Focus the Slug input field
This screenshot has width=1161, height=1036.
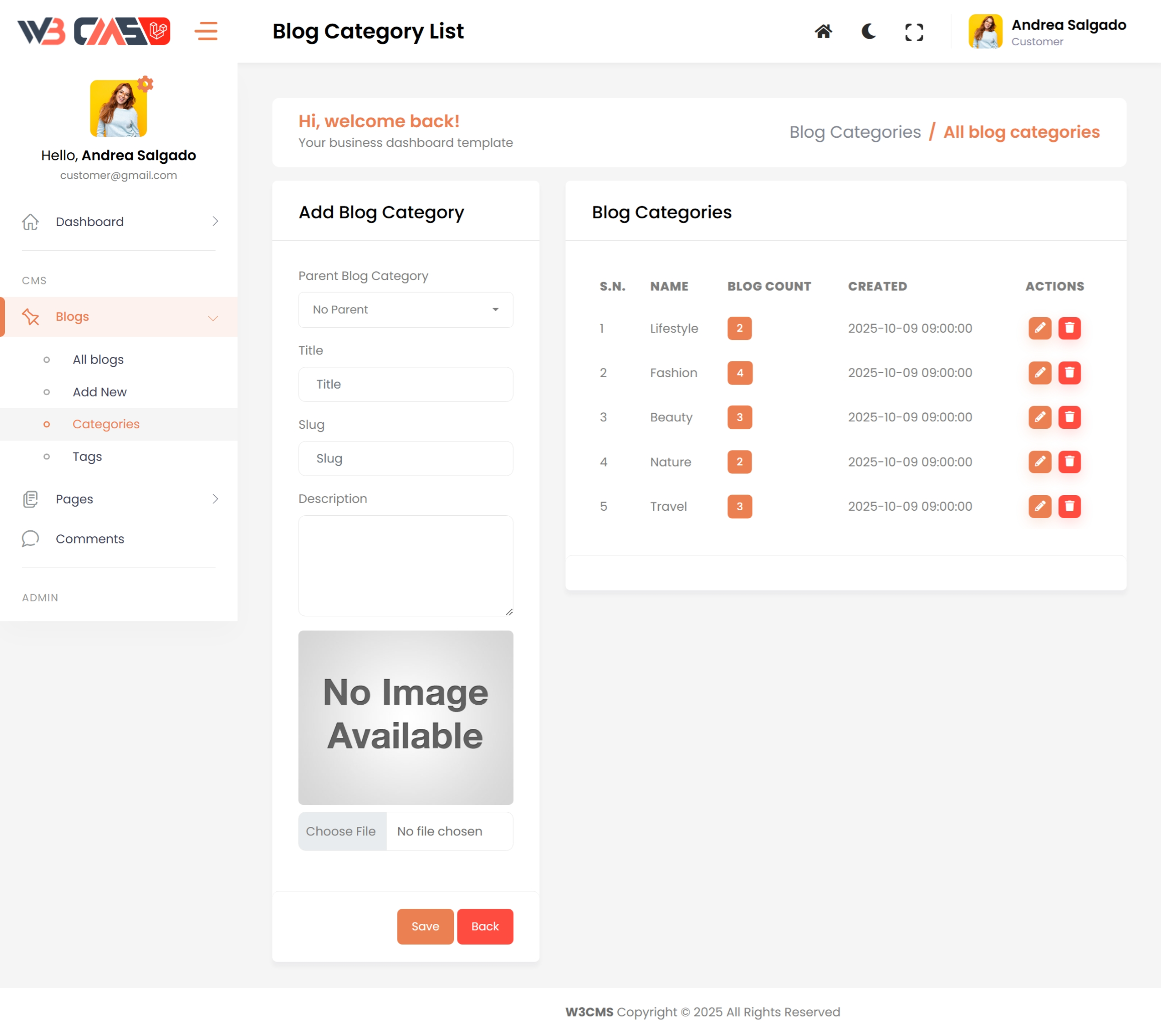pos(405,458)
